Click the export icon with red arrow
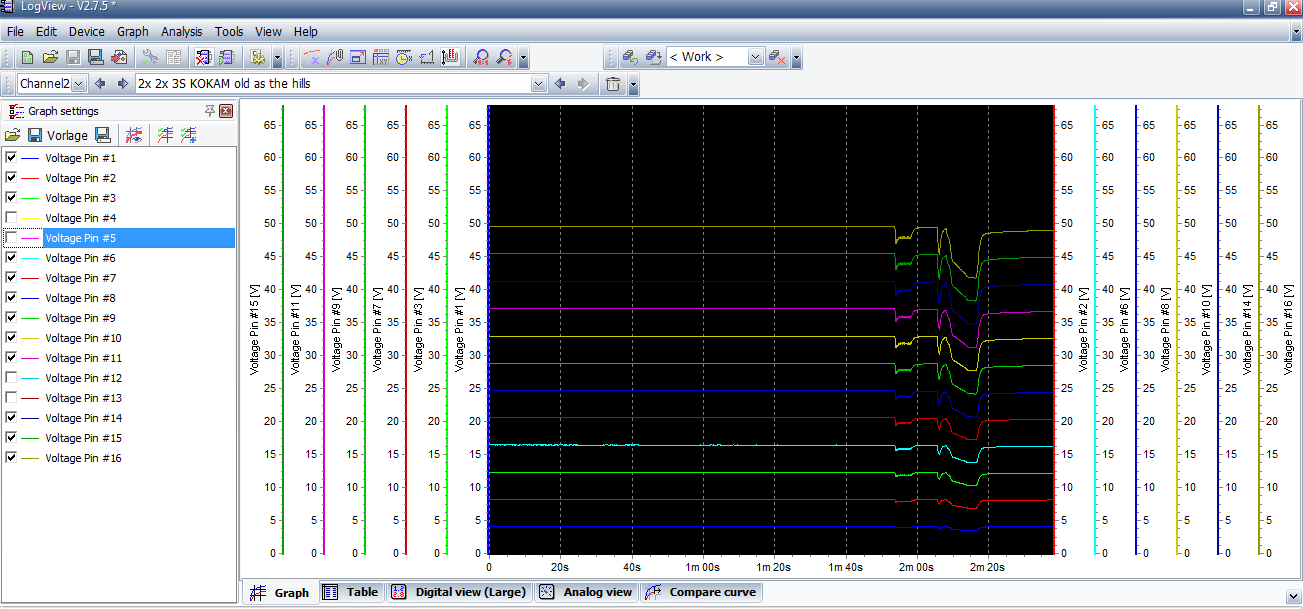 coord(118,57)
